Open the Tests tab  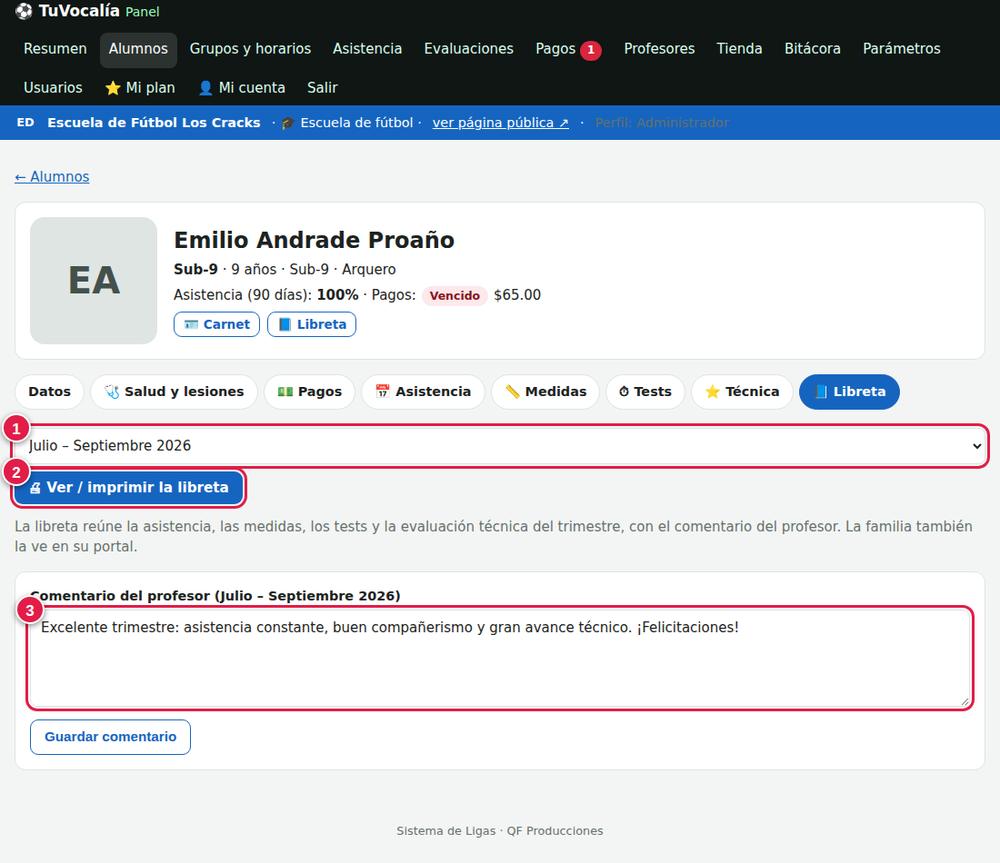(x=645, y=392)
